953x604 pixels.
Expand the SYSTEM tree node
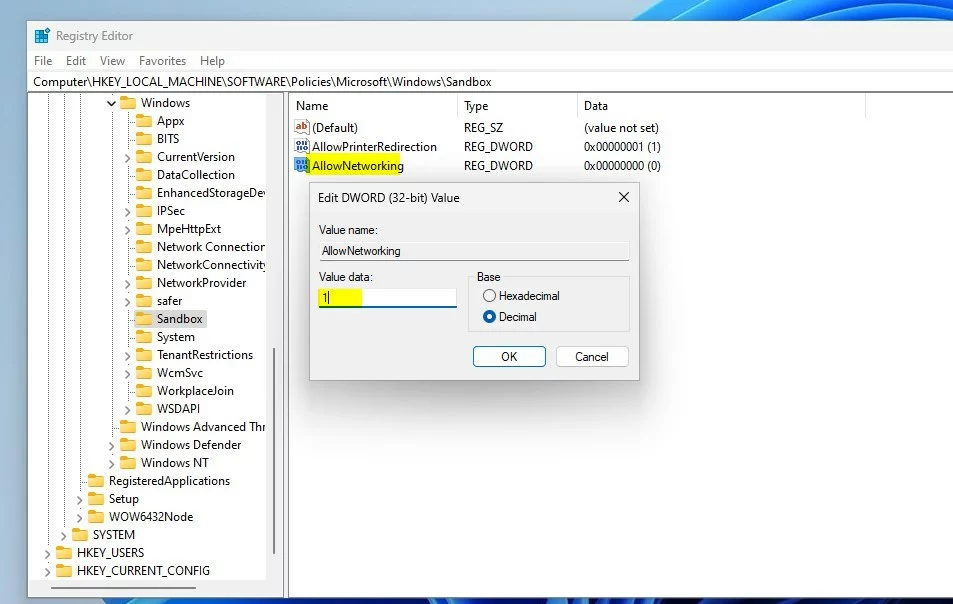coord(63,535)
